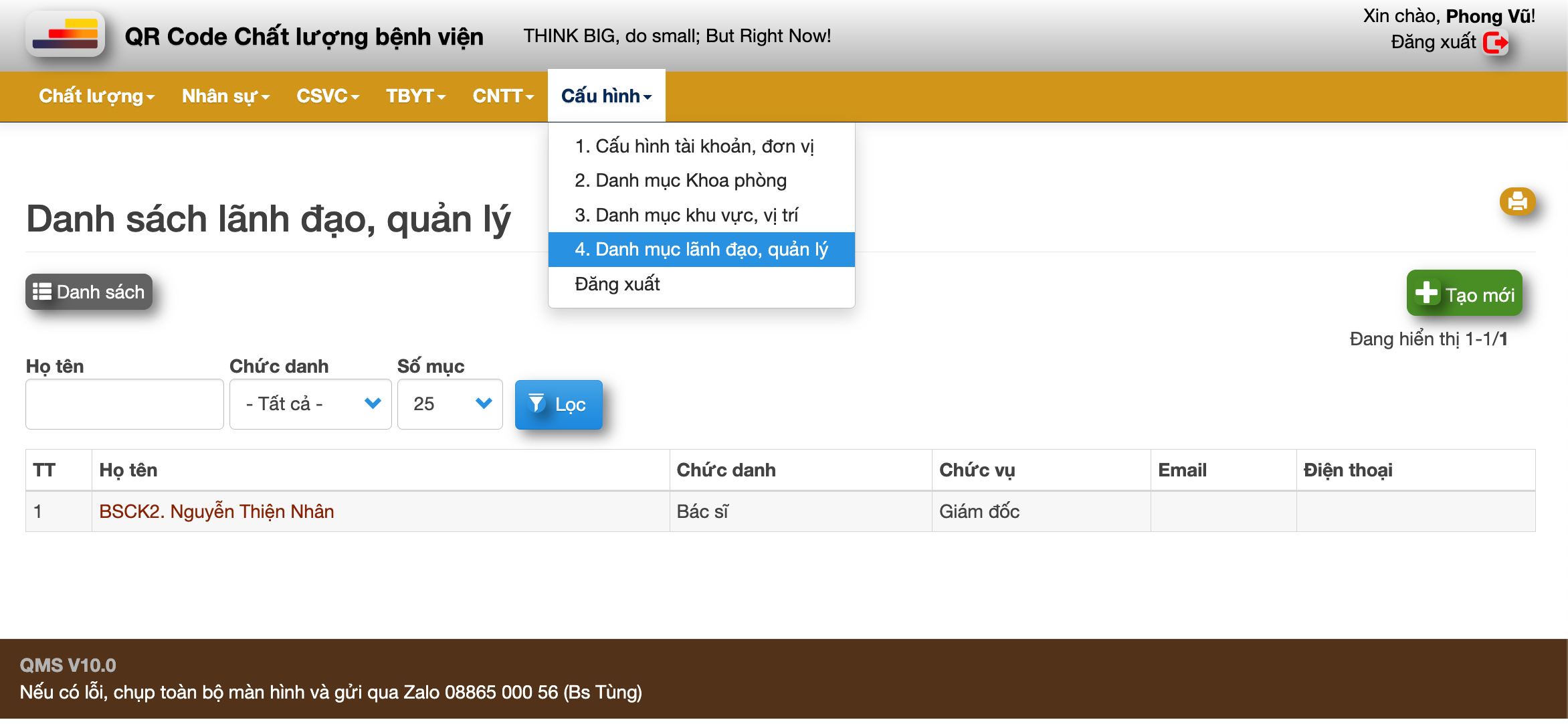Expand the Nhân sự menu
The width and height of the screenshot is (1568, 724).
click(x=225, y=96)
